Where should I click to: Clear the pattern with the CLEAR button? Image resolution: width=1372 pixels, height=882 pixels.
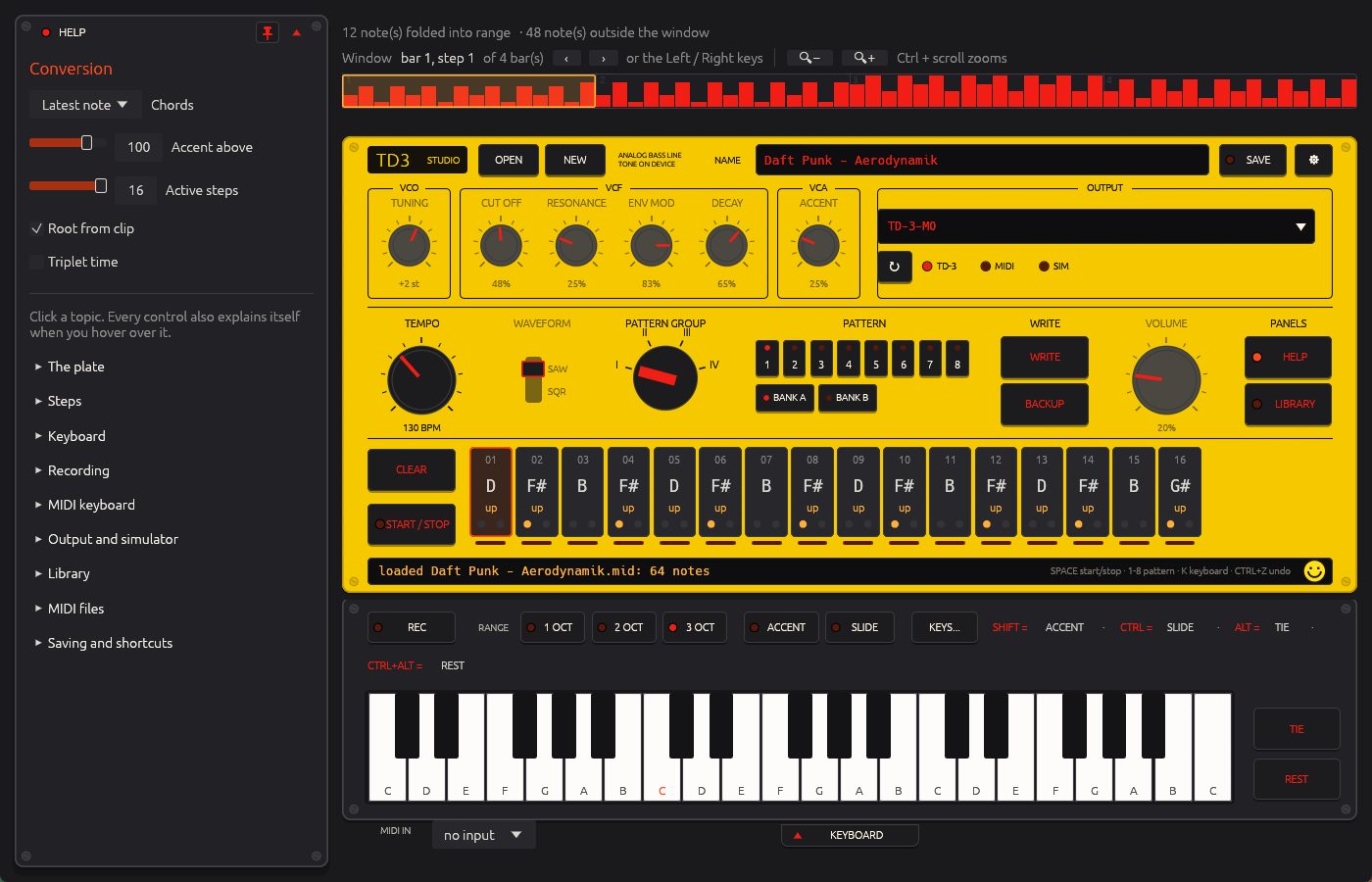click(412, 469)
